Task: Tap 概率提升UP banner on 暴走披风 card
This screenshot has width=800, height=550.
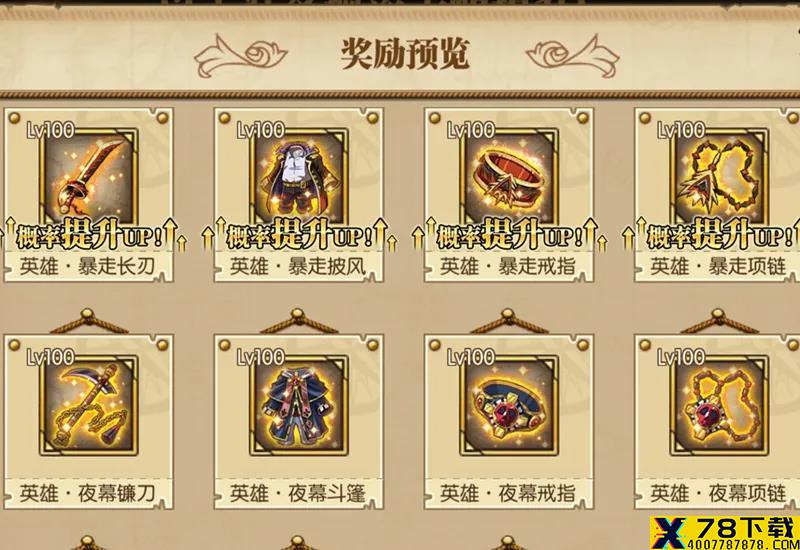Action: point(300,235)
